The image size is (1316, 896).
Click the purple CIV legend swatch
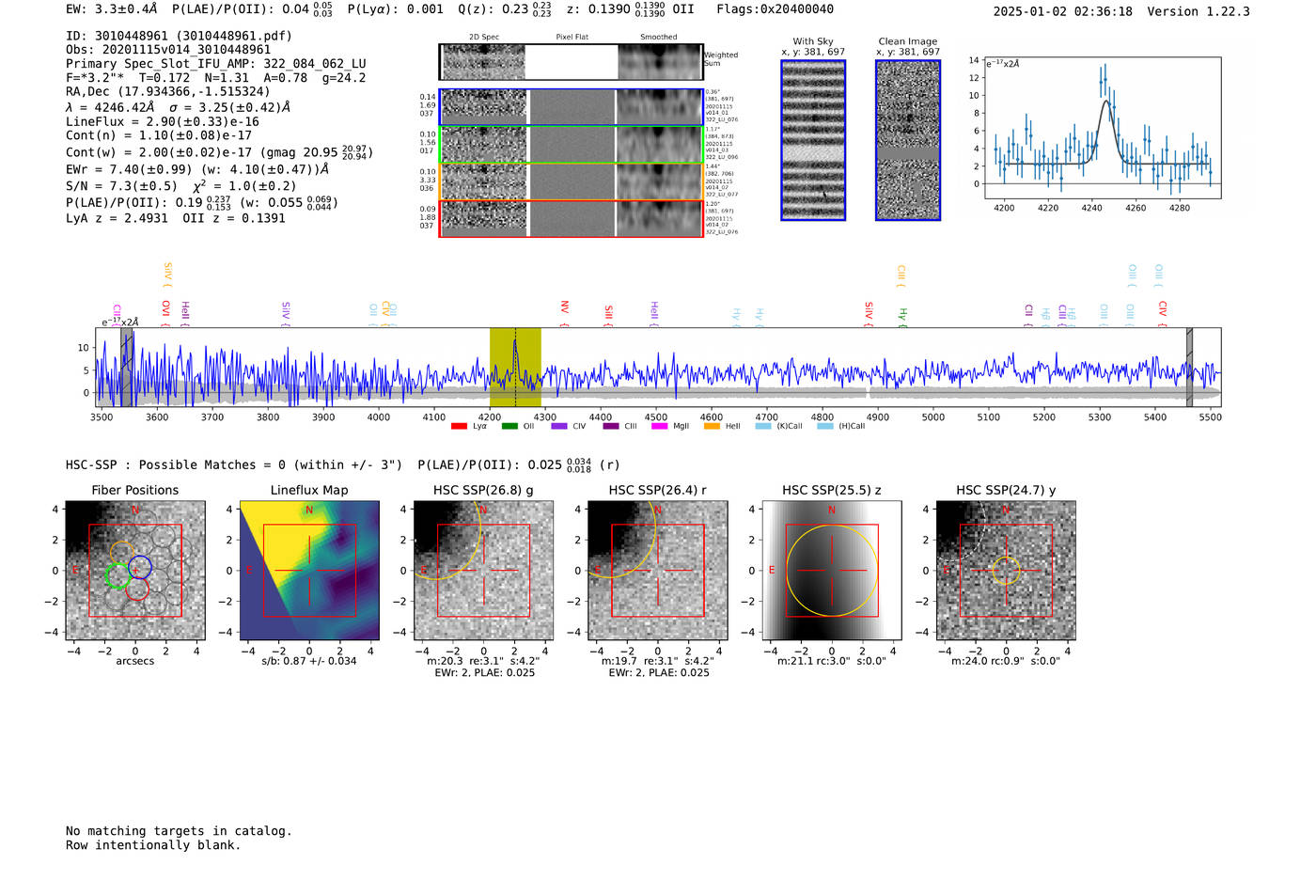(560, 426)
